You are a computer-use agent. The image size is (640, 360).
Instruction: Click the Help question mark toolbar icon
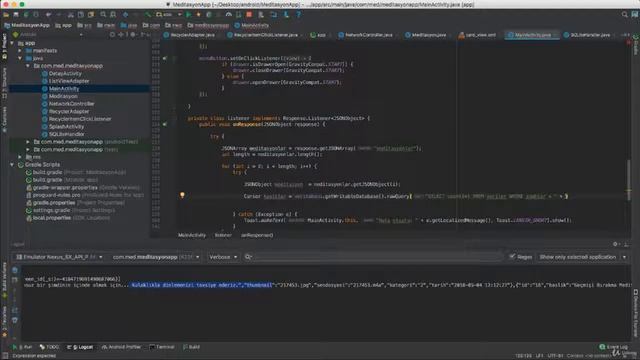point(298,15)
